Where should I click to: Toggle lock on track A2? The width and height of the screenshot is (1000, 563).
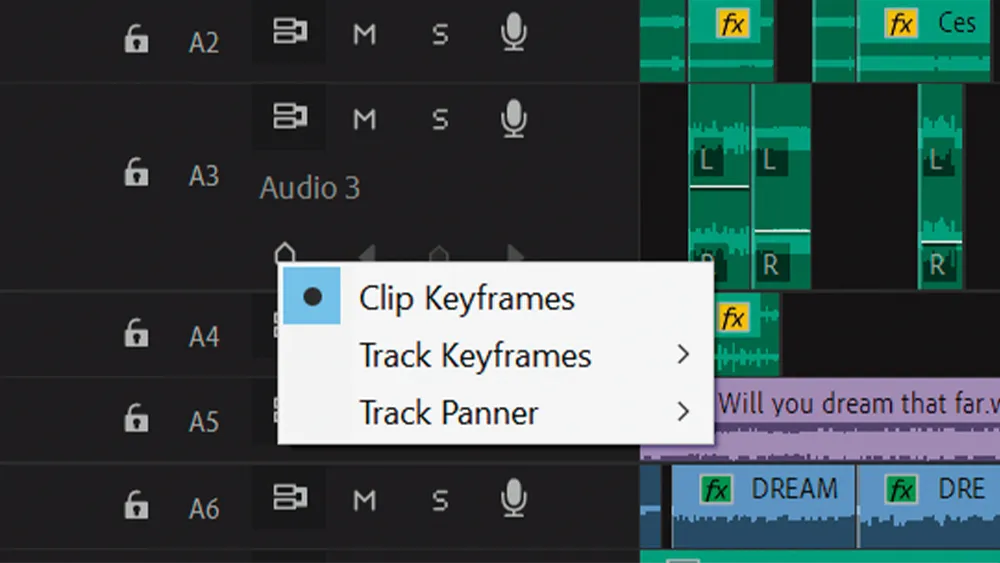(135, 40)
